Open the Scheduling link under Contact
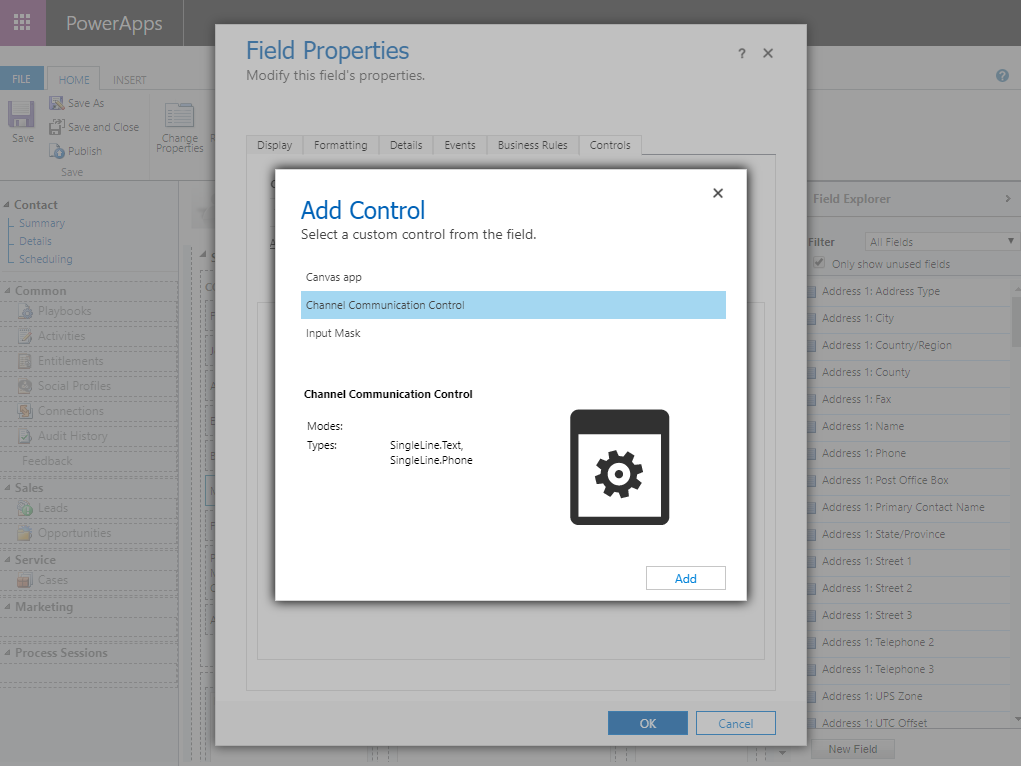This screenshot has height=766, width=1021. click(x=46, y=259)
